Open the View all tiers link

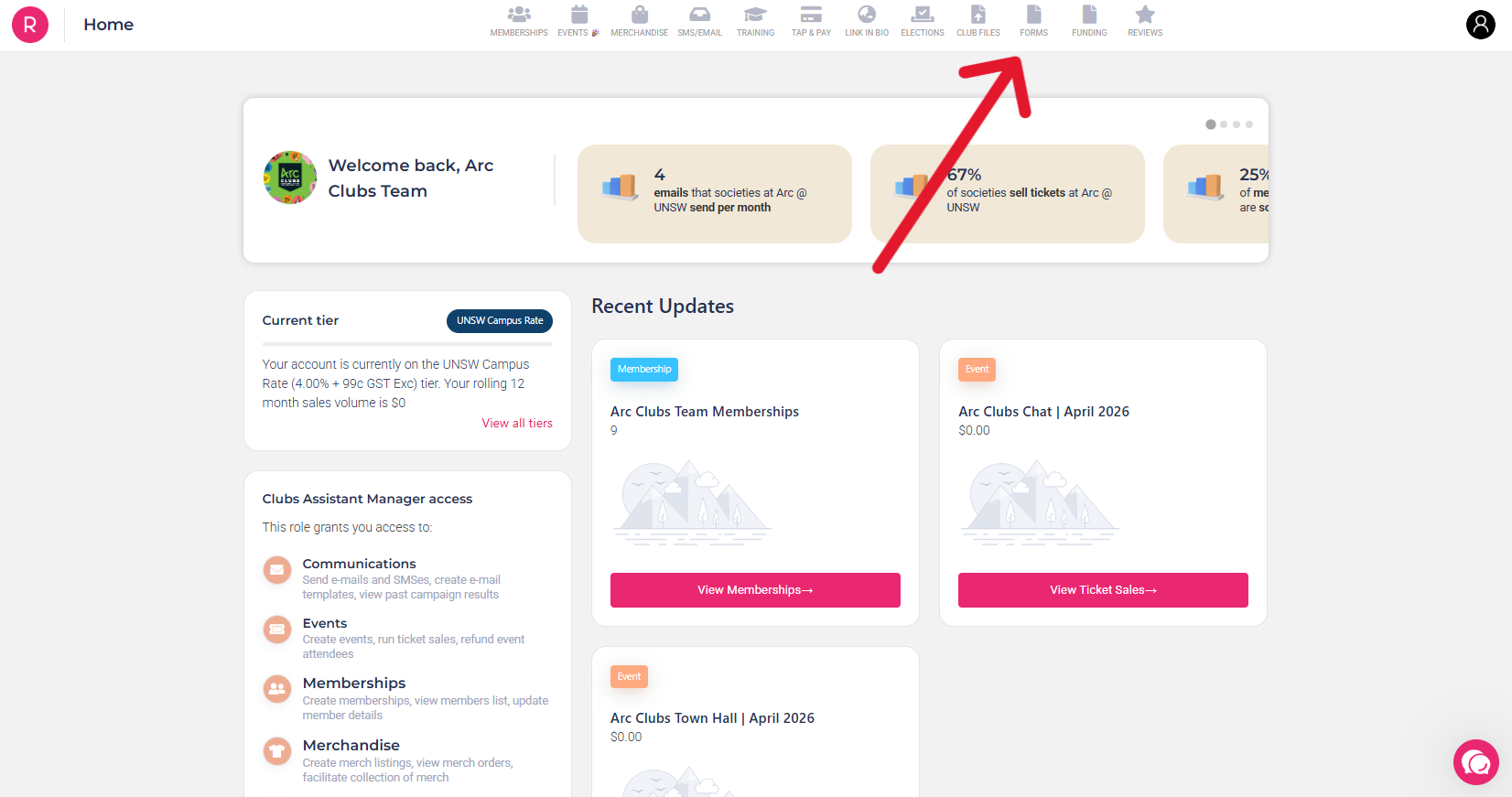pyautogui.click(x=517, y=424)
